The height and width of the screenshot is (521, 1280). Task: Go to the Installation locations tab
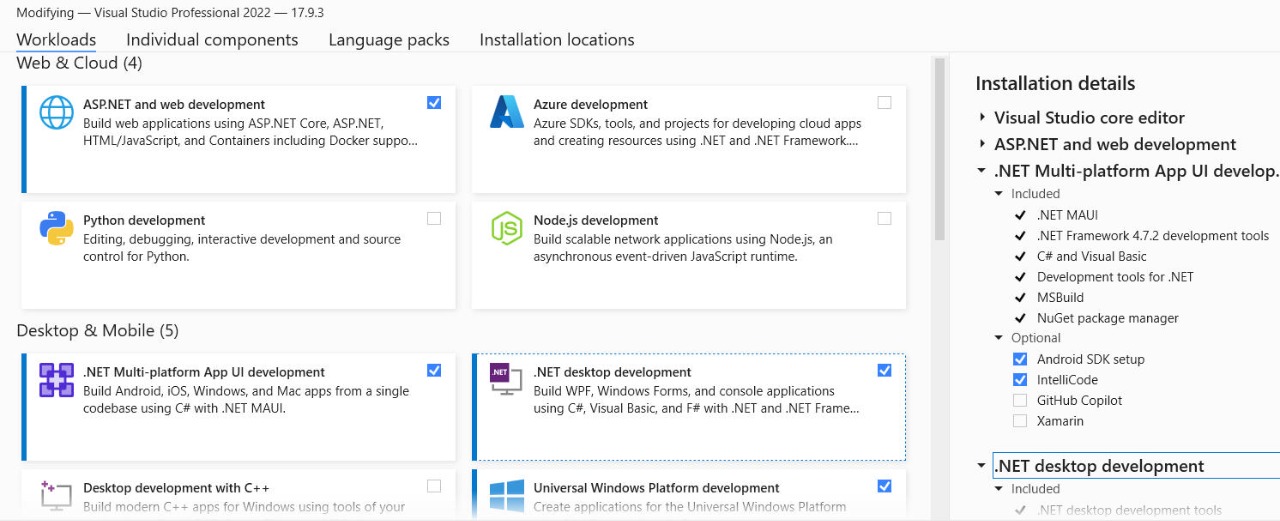[x=557, y=40]
